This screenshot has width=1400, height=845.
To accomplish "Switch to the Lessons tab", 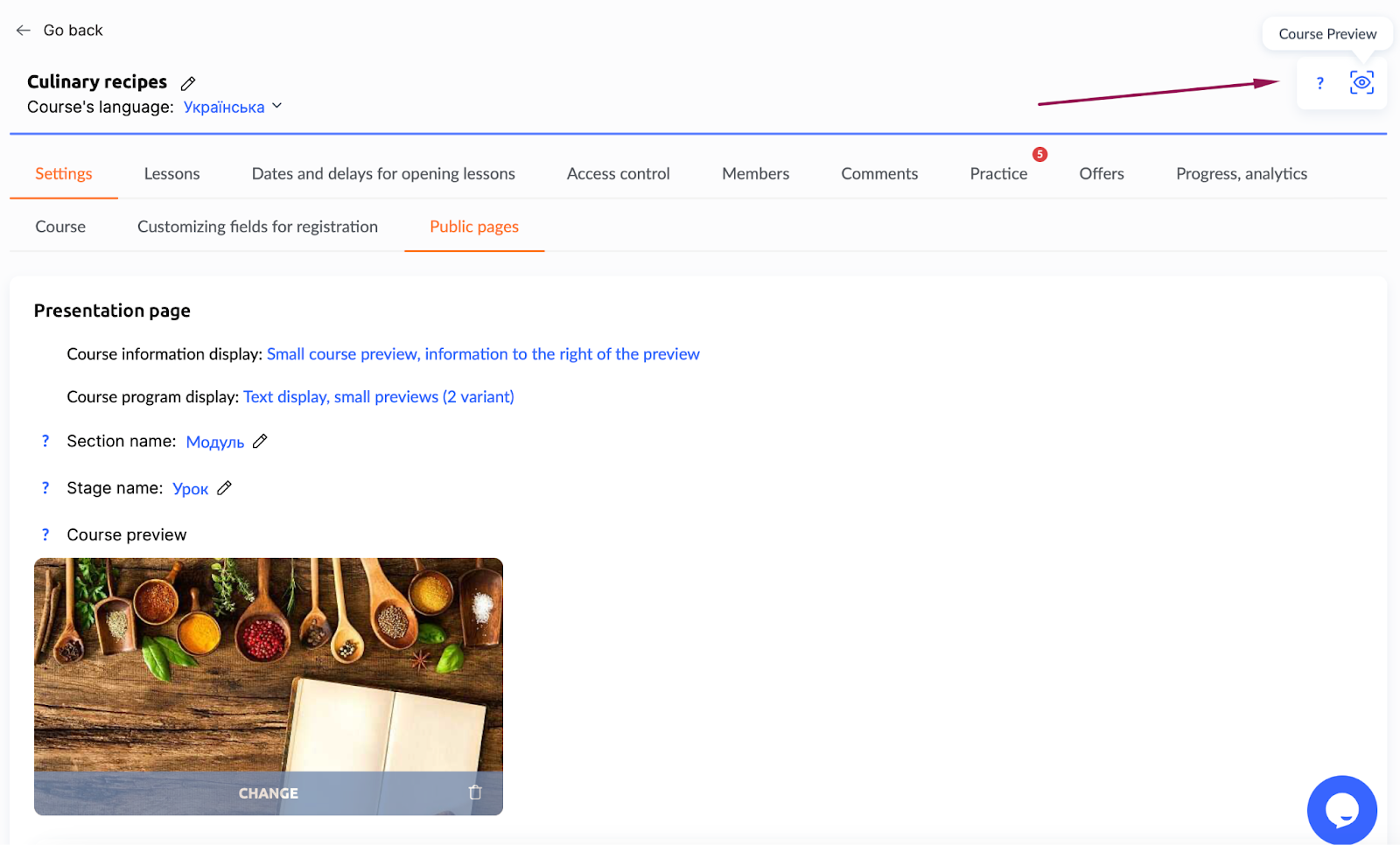I will [171, 173].
